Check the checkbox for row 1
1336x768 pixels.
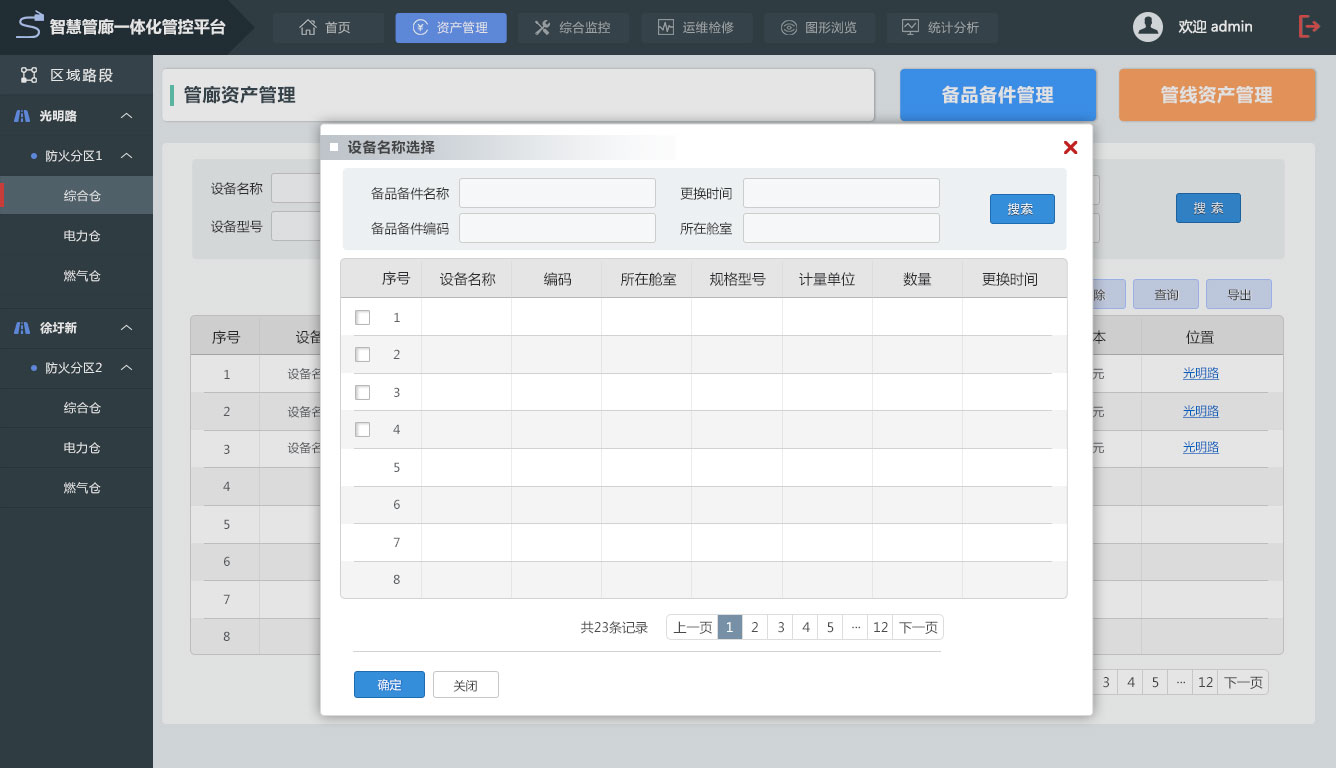click(363, 317)
